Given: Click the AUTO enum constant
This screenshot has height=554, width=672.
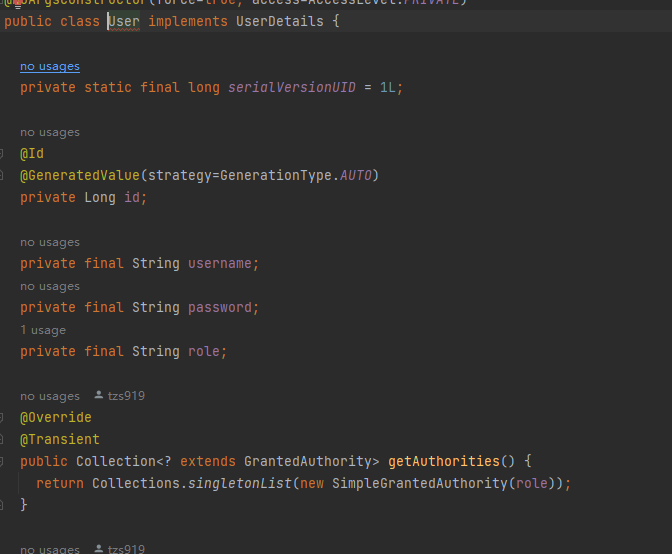Looking at the screenshot, I should (356, 176).
